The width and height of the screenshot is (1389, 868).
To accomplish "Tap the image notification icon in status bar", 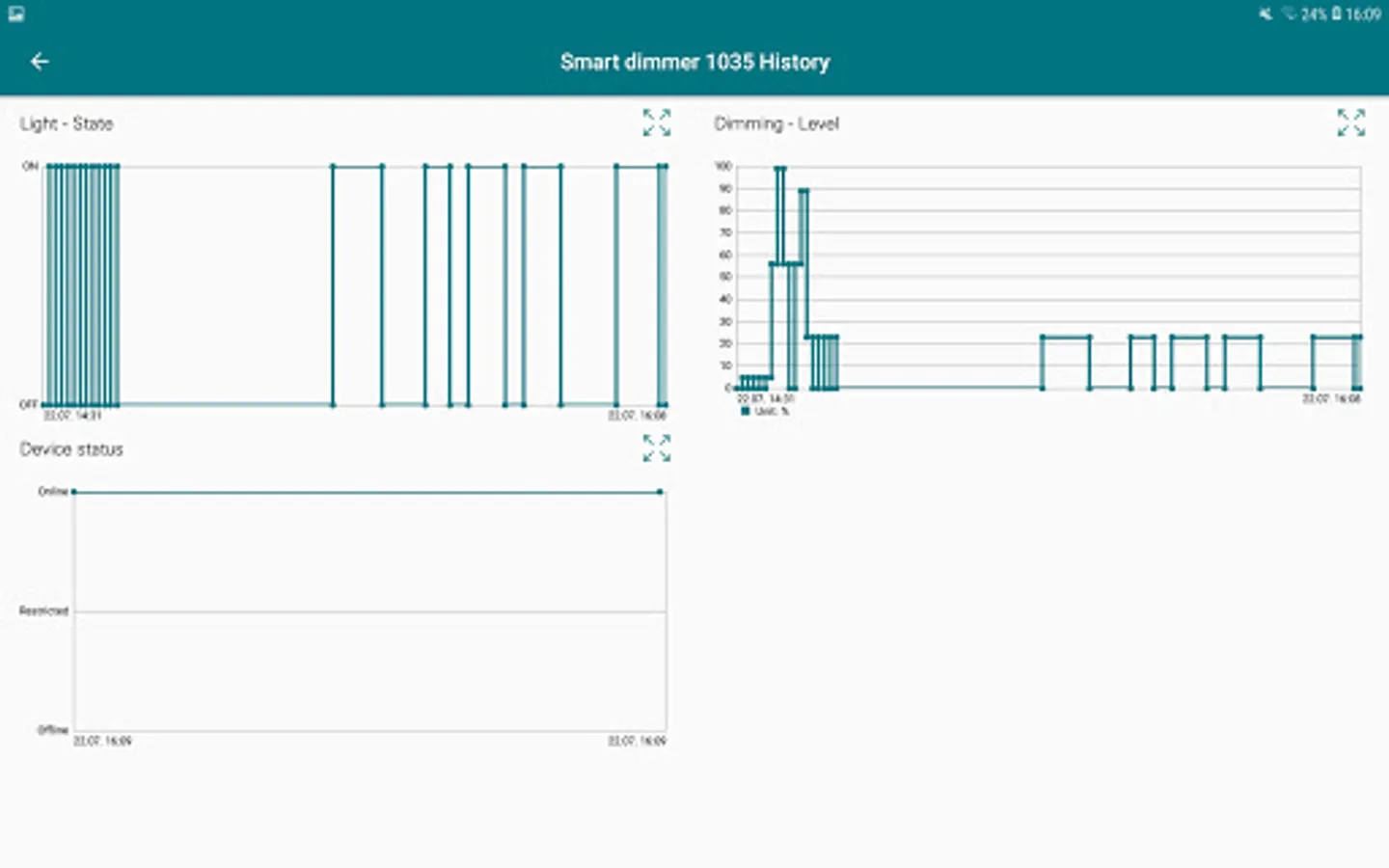I will pos(16,14).
